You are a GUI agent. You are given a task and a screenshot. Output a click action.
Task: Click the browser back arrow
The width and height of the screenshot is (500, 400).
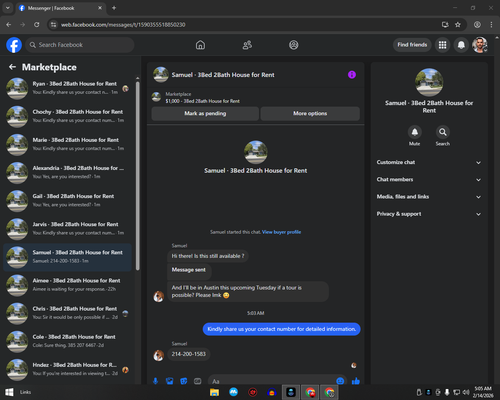[x=9, y=25]
